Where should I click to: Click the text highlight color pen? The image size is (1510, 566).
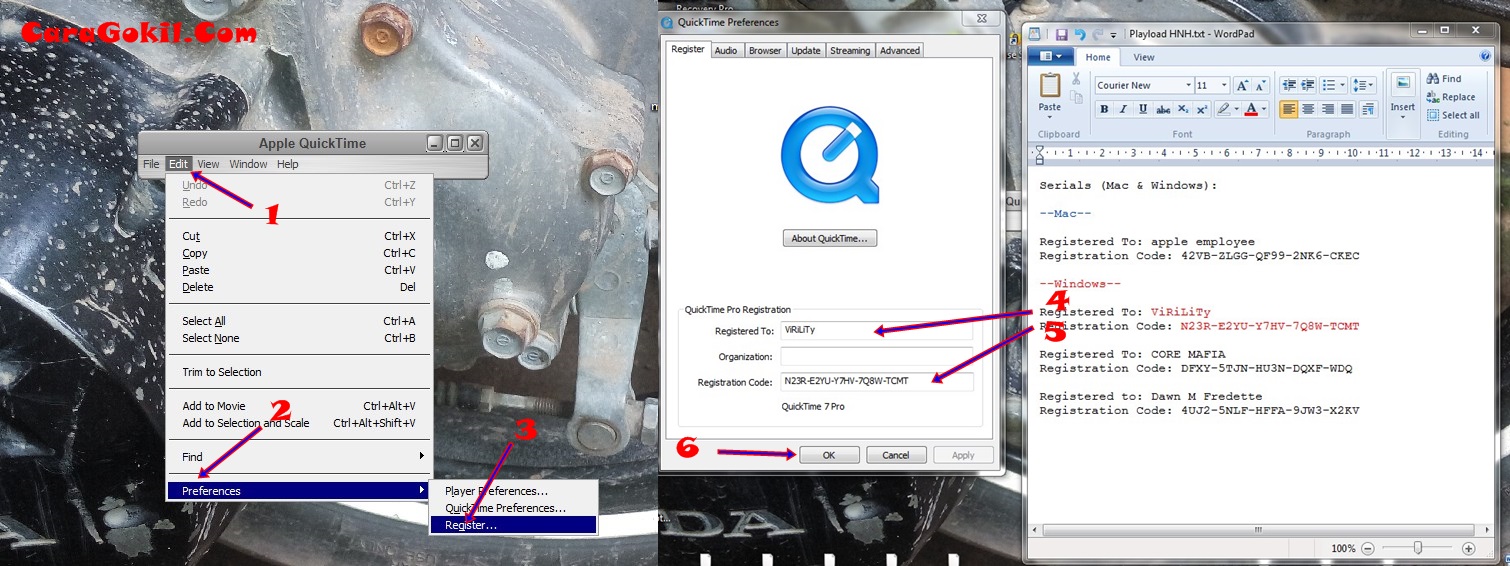pos(1222,109)
